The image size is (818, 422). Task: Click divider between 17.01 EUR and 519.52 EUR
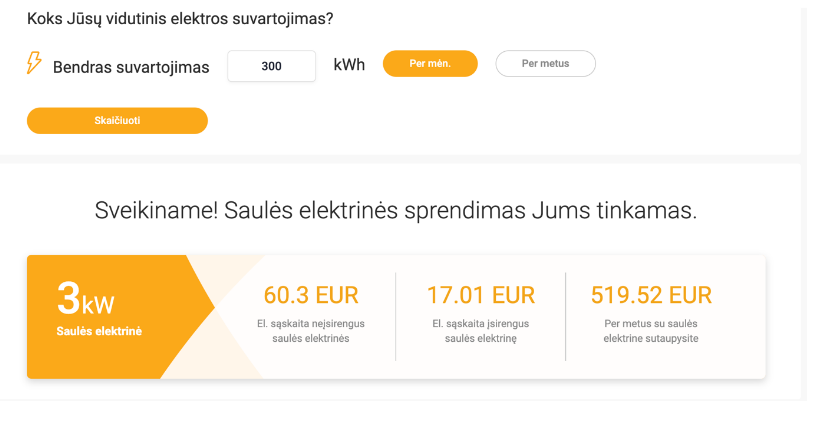pos(565,316)
